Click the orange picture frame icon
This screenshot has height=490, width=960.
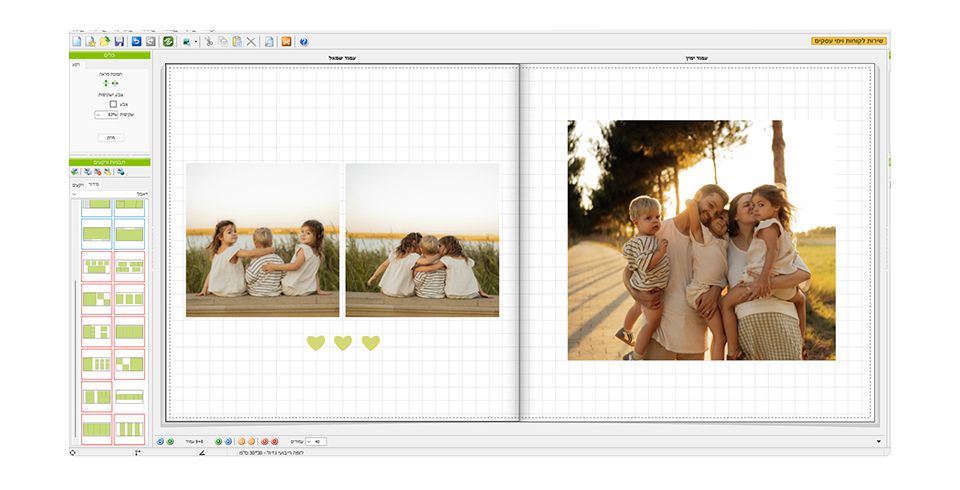coord(287,42)
